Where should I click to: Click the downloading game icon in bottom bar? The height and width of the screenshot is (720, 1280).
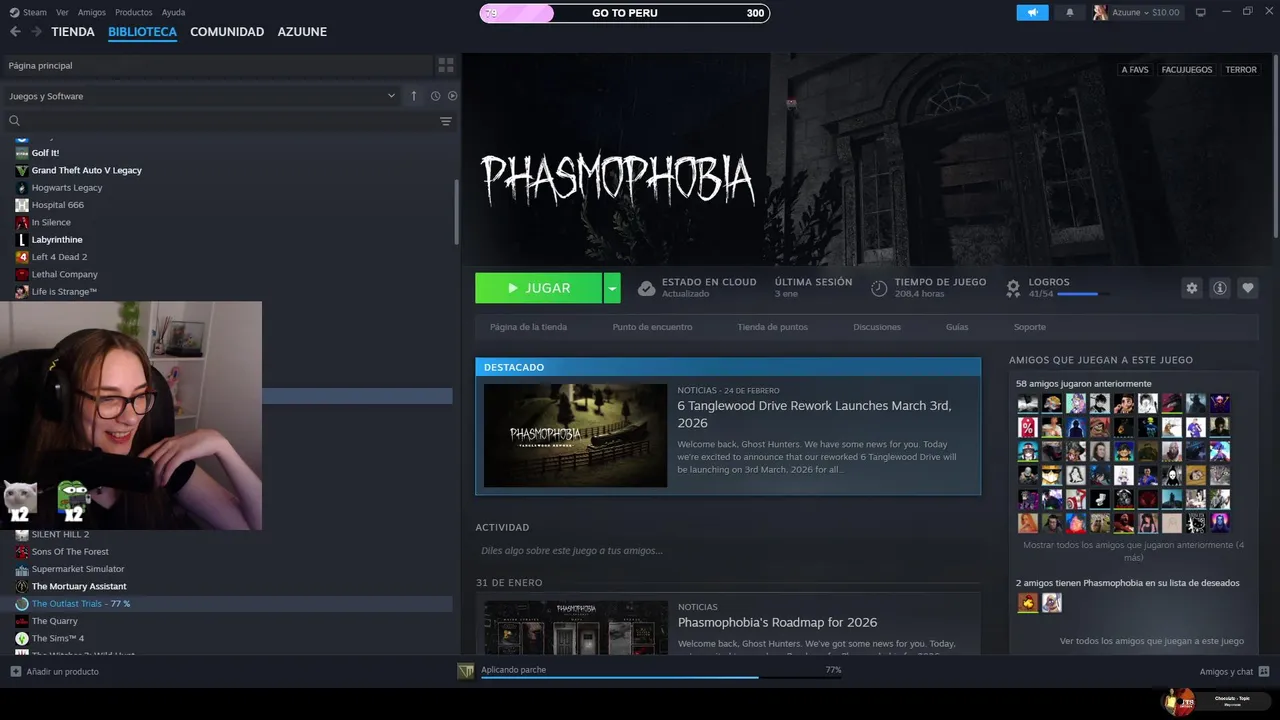466,672
